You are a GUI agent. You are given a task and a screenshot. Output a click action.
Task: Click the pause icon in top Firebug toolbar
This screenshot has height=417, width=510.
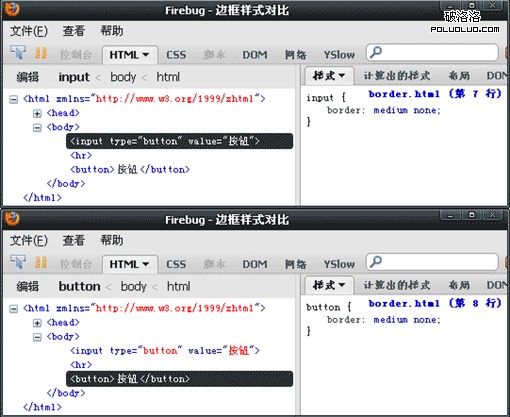click(41, 53)
